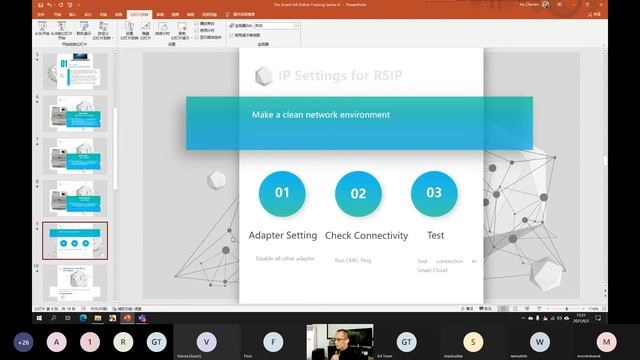The image size is (640, 360).
Task: Switch to the Review ribbon tab
Action: coord(160,14)
